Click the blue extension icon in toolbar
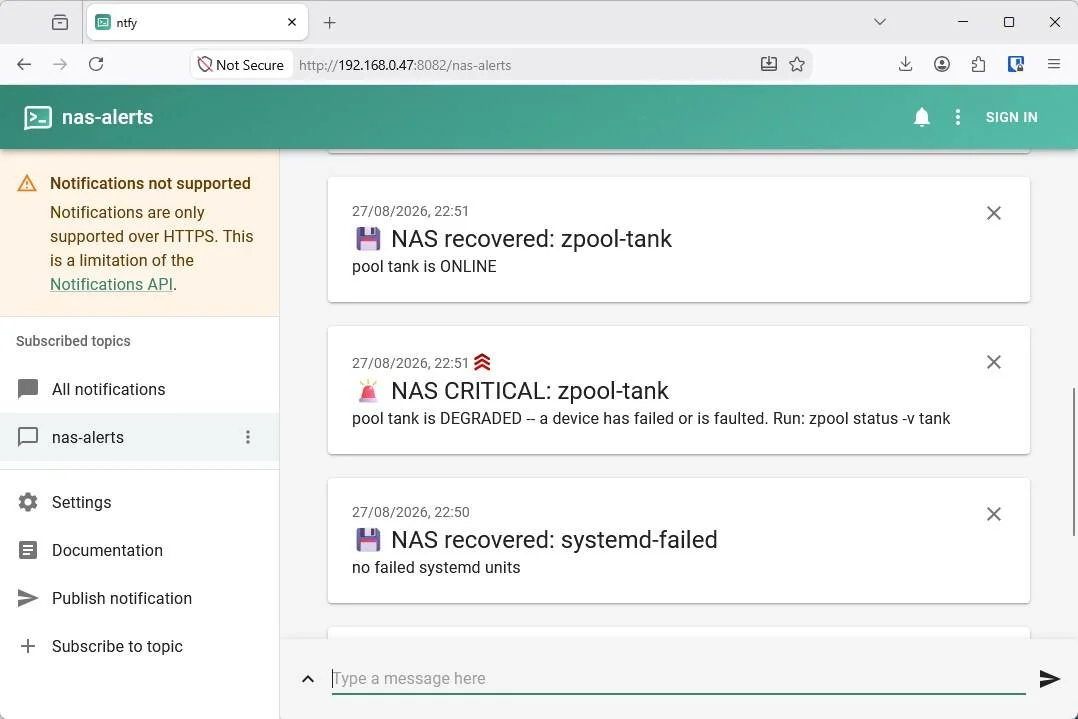The width and height of the screenshot is (1078, 719). (x=1015, y=65)
